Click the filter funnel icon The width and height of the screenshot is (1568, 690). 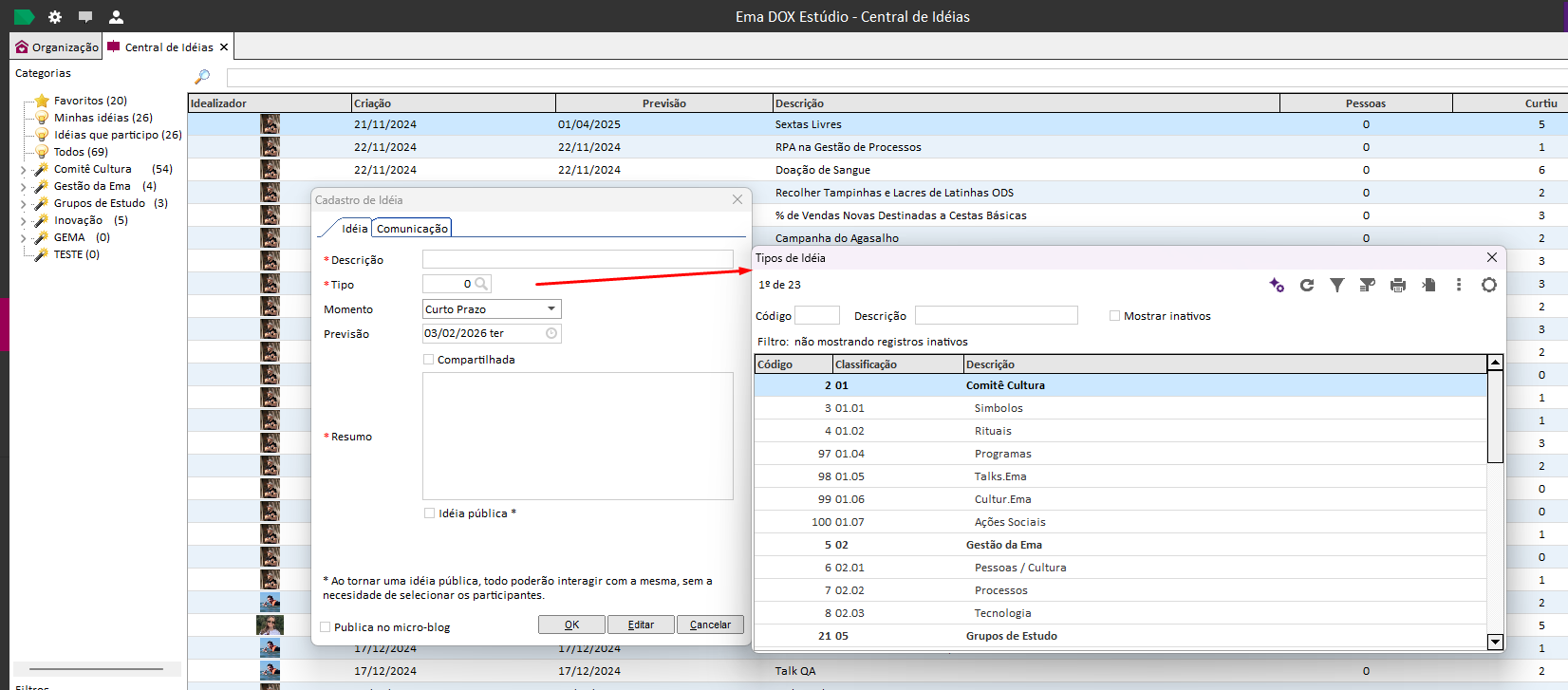(1336, 285)
